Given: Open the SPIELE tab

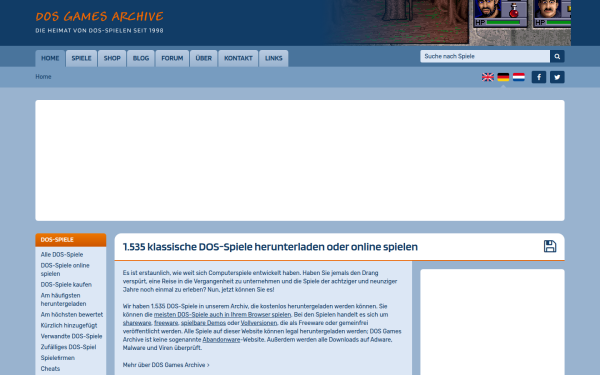Looking at the screenshot, I should tap(82, 59).
